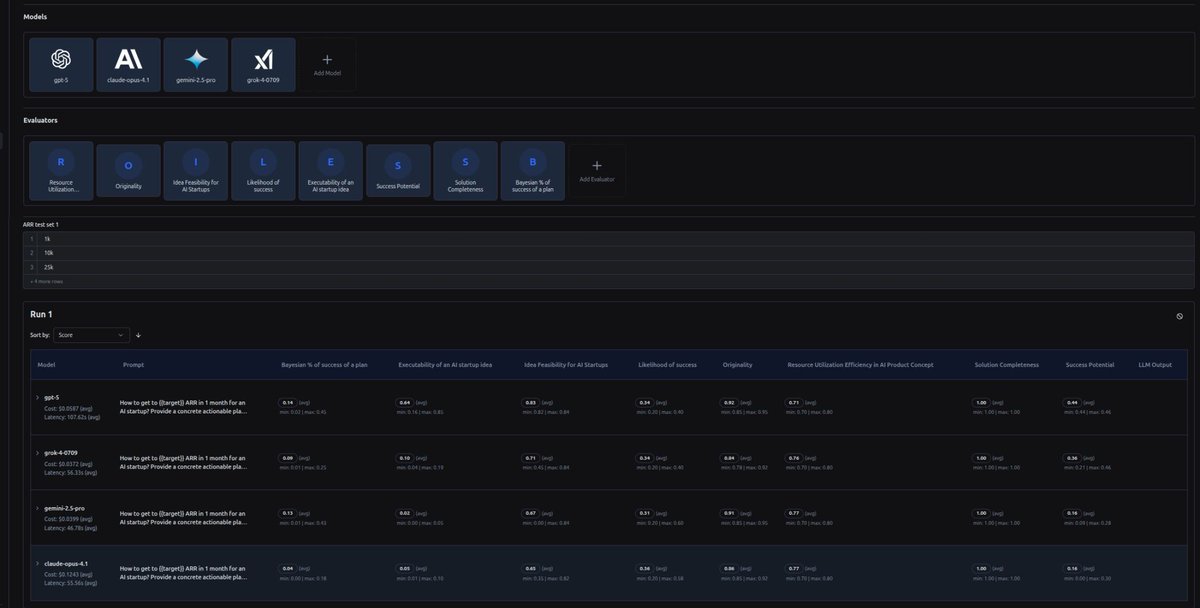Click the '25k' test set row
The width and height of the screenshot is (1200, 608).
[x=608, y=267]
